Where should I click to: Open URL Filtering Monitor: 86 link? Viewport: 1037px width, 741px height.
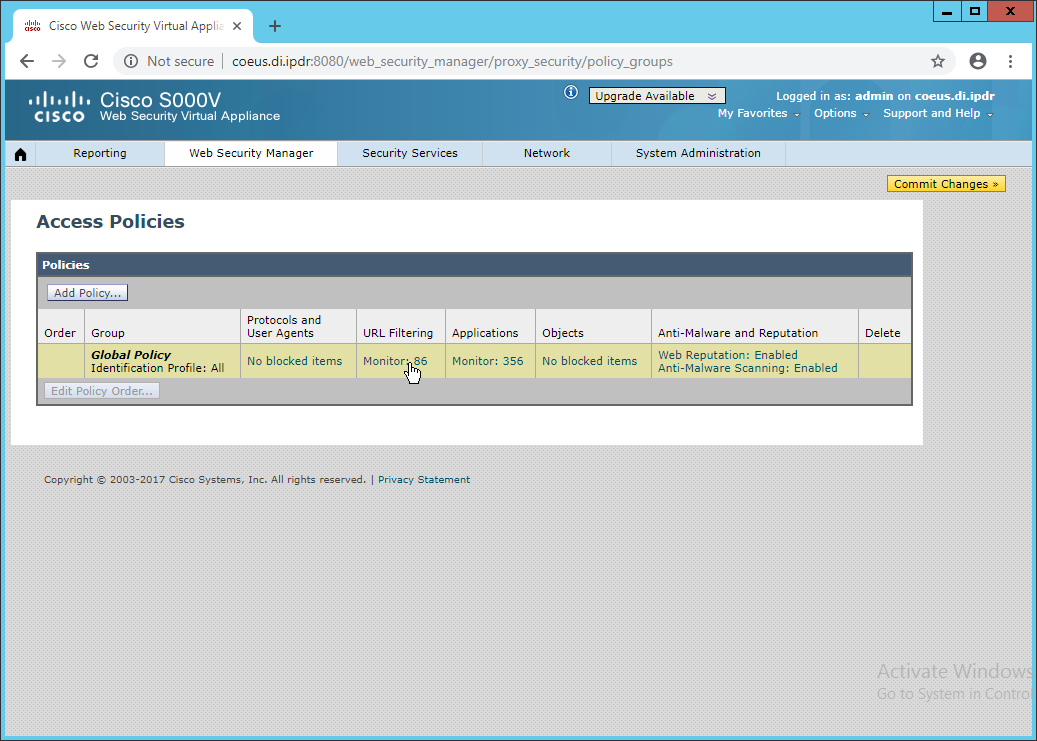click(395, 361)
